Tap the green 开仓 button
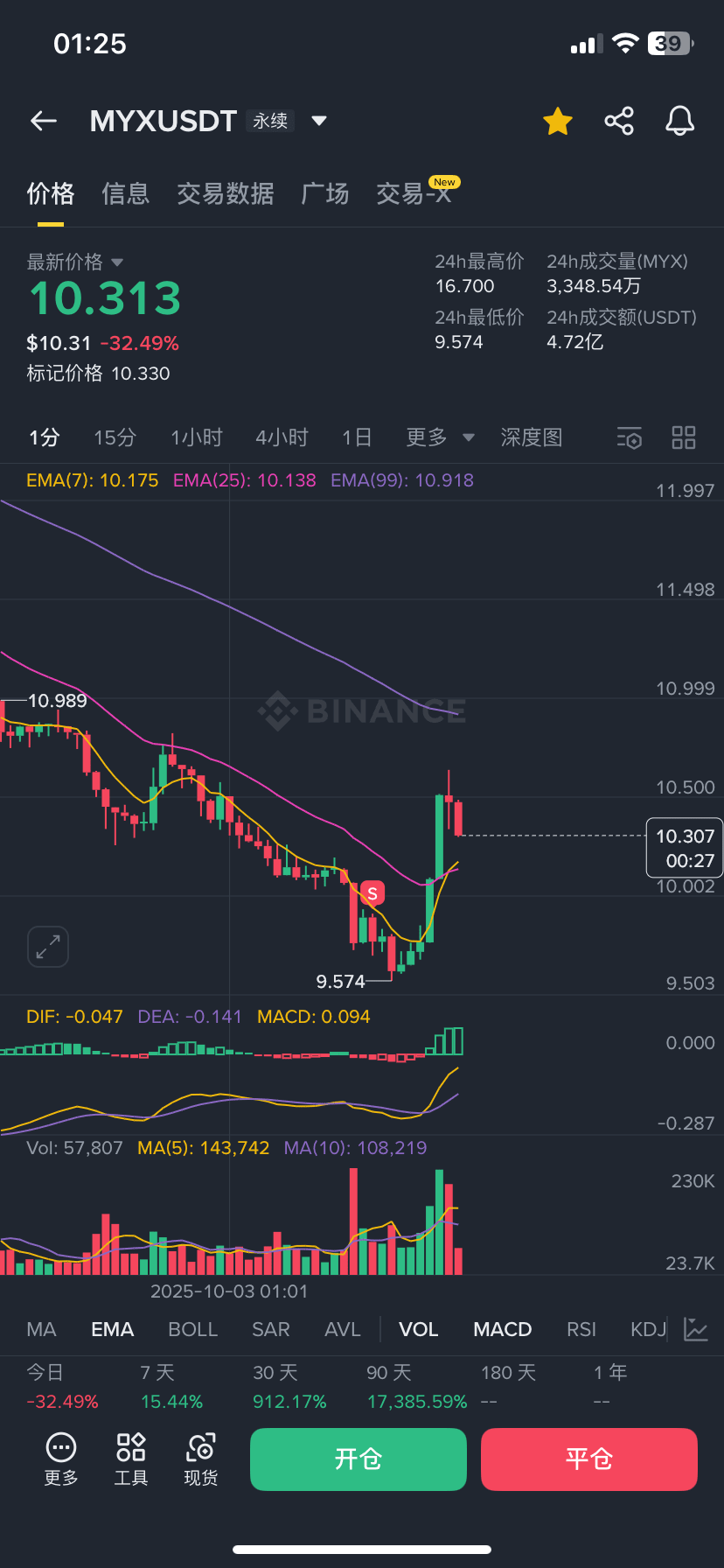 tap(359, 1459)
